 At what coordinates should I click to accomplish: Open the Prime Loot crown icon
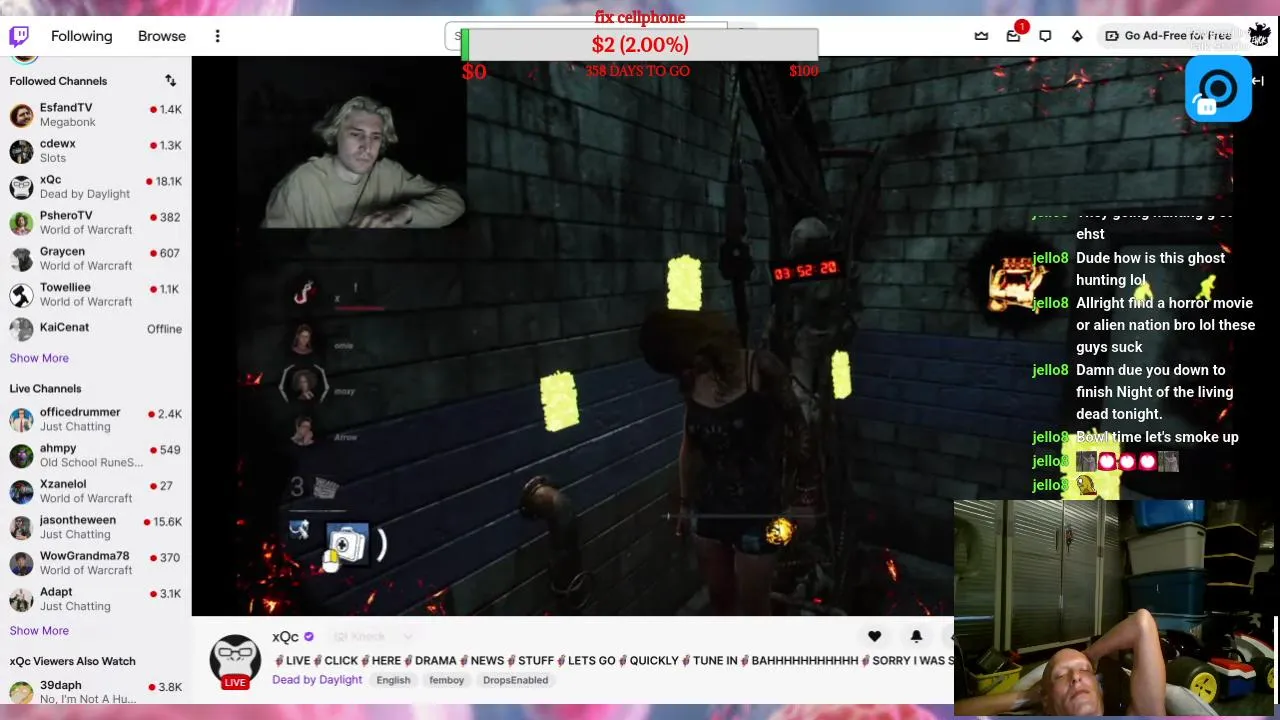pos(981,36)
